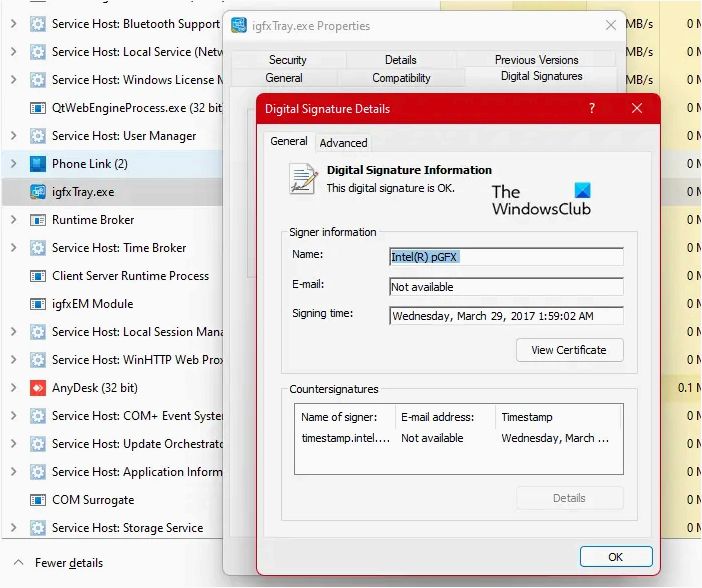
Task: Select the COM Surrogate process row
Action: pos(112,500)
